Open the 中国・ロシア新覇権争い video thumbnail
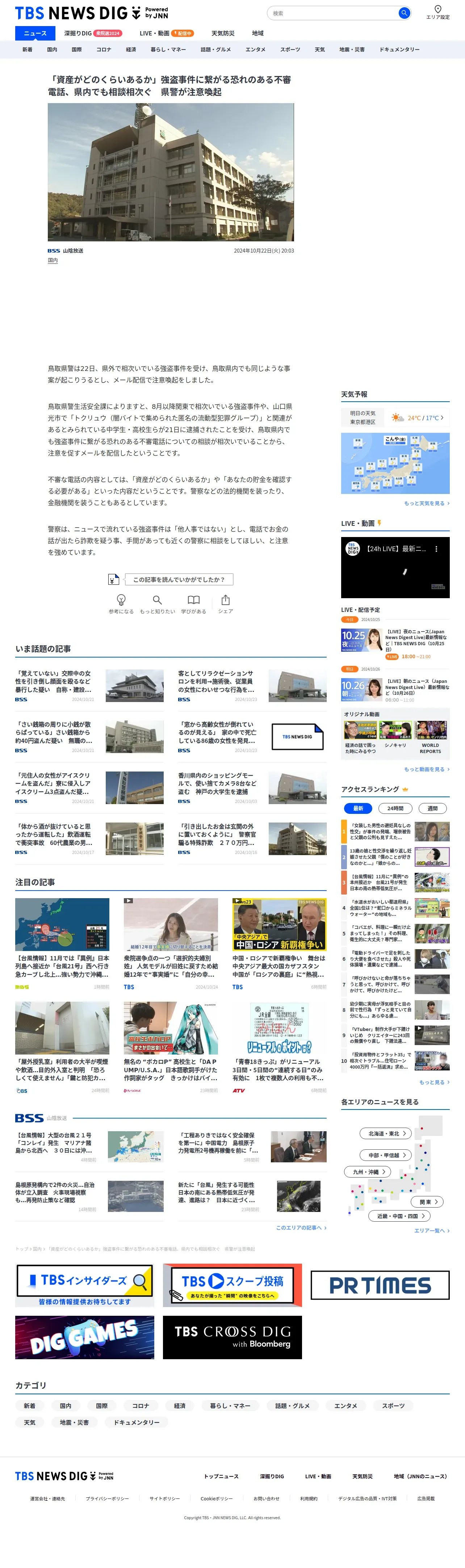The width and height of the screenshot is (465, 1568). pyautogui.click(x=279, y=924)
